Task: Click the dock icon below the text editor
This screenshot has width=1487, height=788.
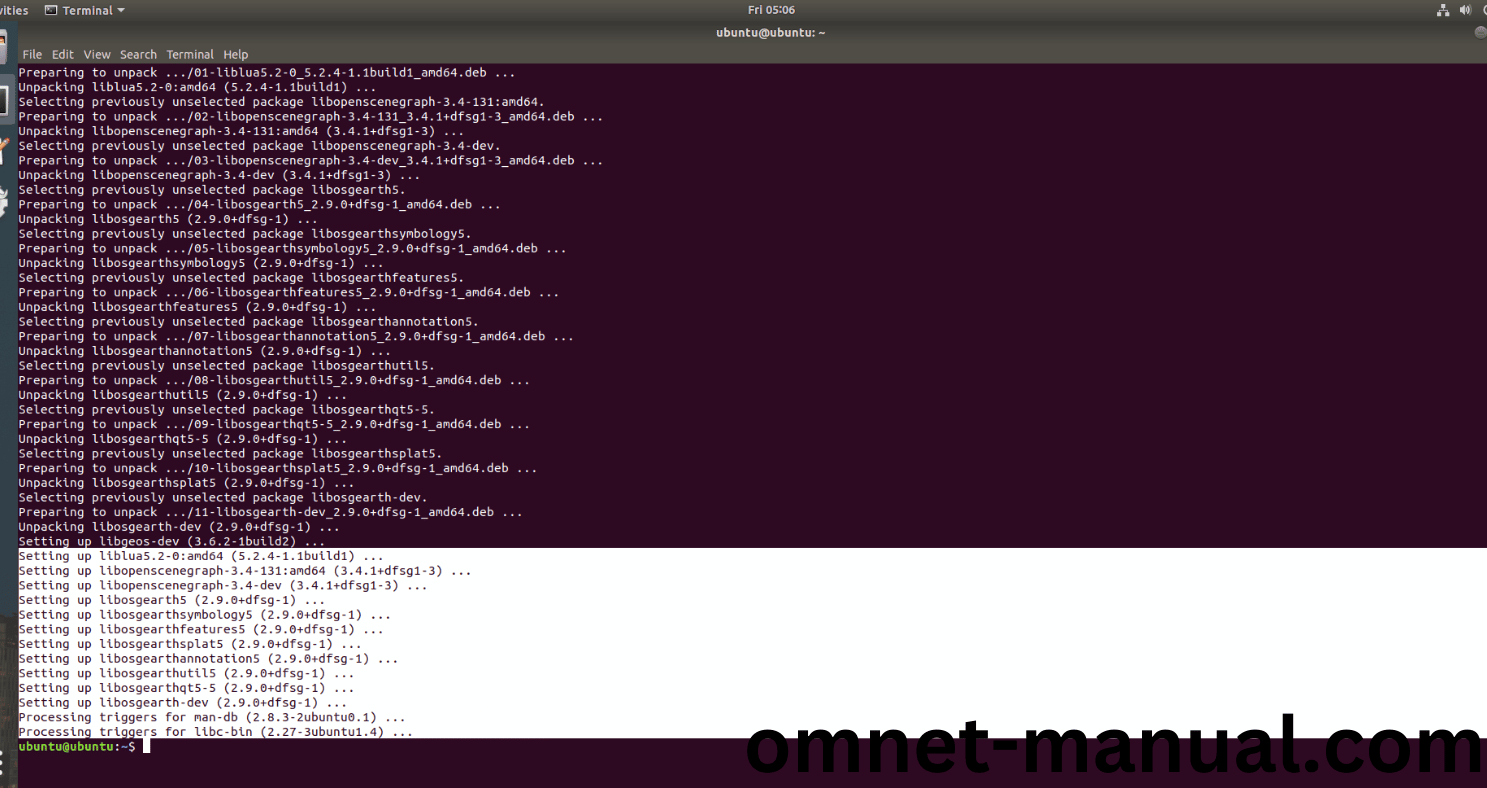Action: [x=6, y=201]
